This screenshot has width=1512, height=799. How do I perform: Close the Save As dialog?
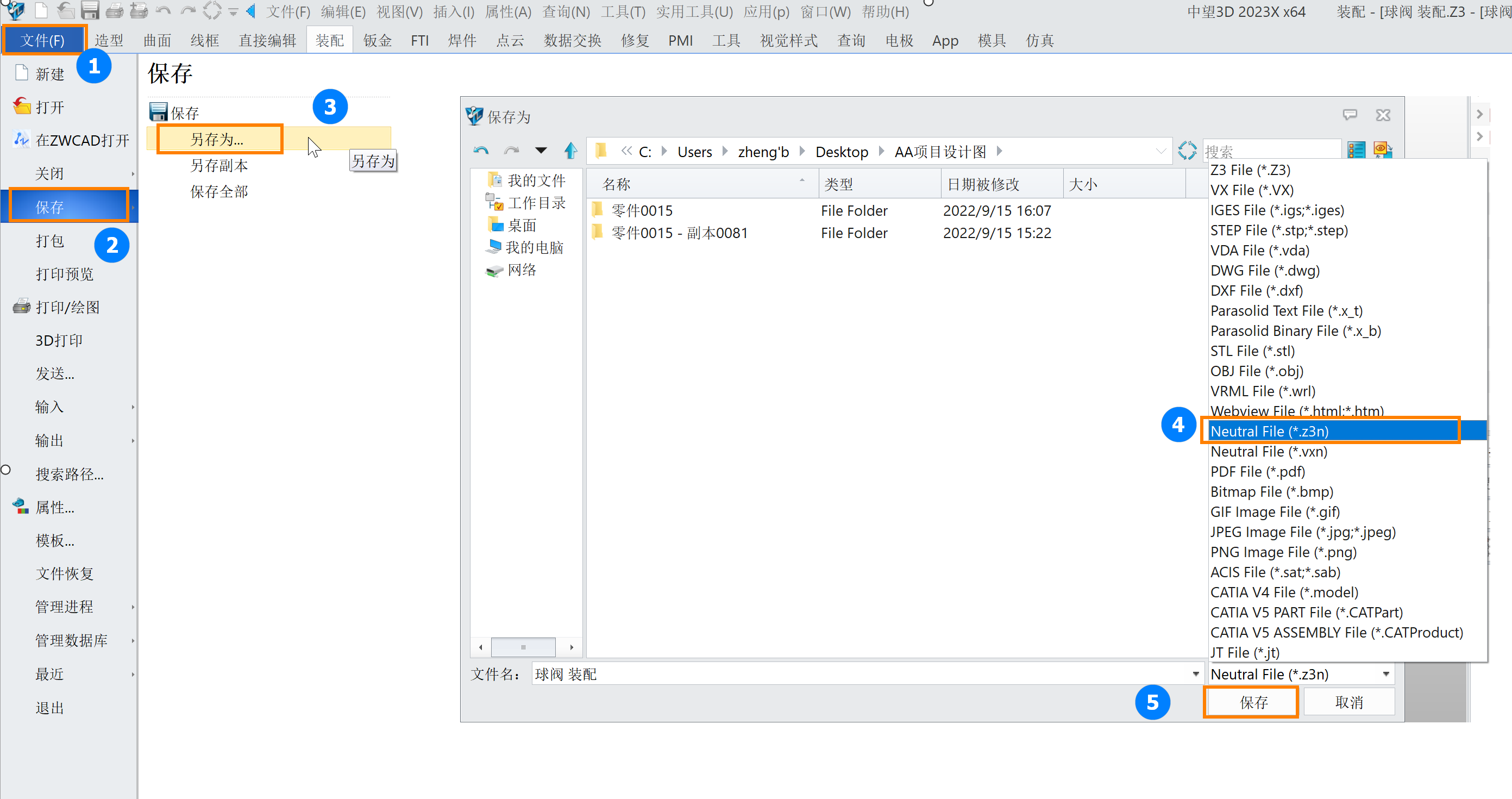click(x=1383, y=115)
